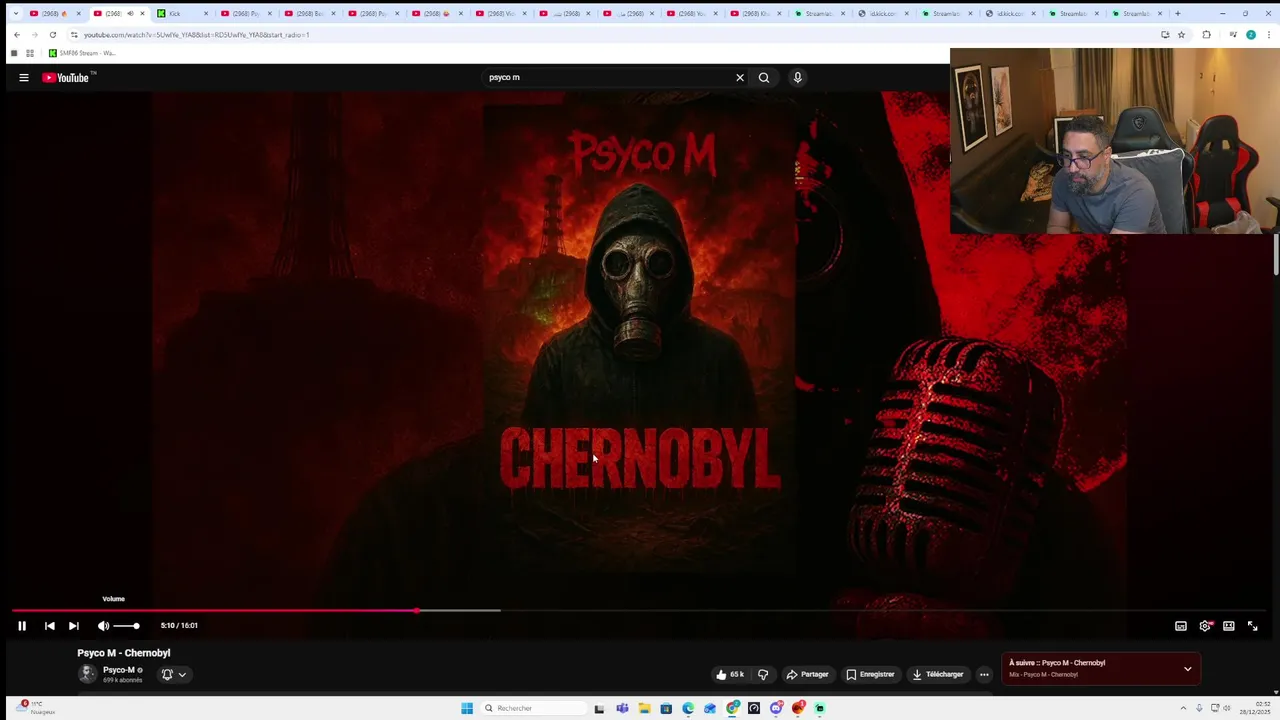Image resolution: width=1280 pixels, height=720 pixels.
Task: Start voice search with the microphone
Action: click(x=797, y=77)
